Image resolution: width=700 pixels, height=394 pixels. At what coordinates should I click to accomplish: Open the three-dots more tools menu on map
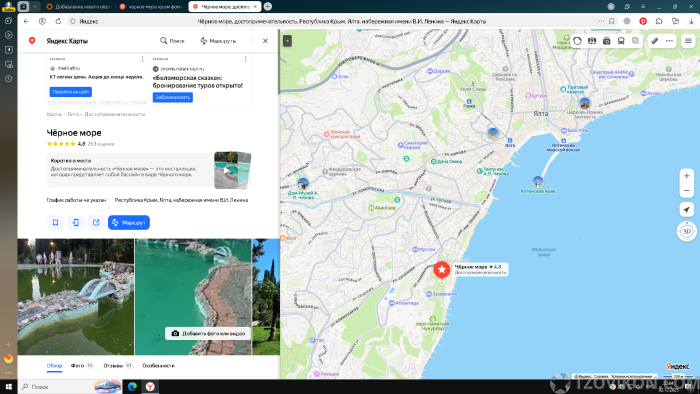pos(669,41)
